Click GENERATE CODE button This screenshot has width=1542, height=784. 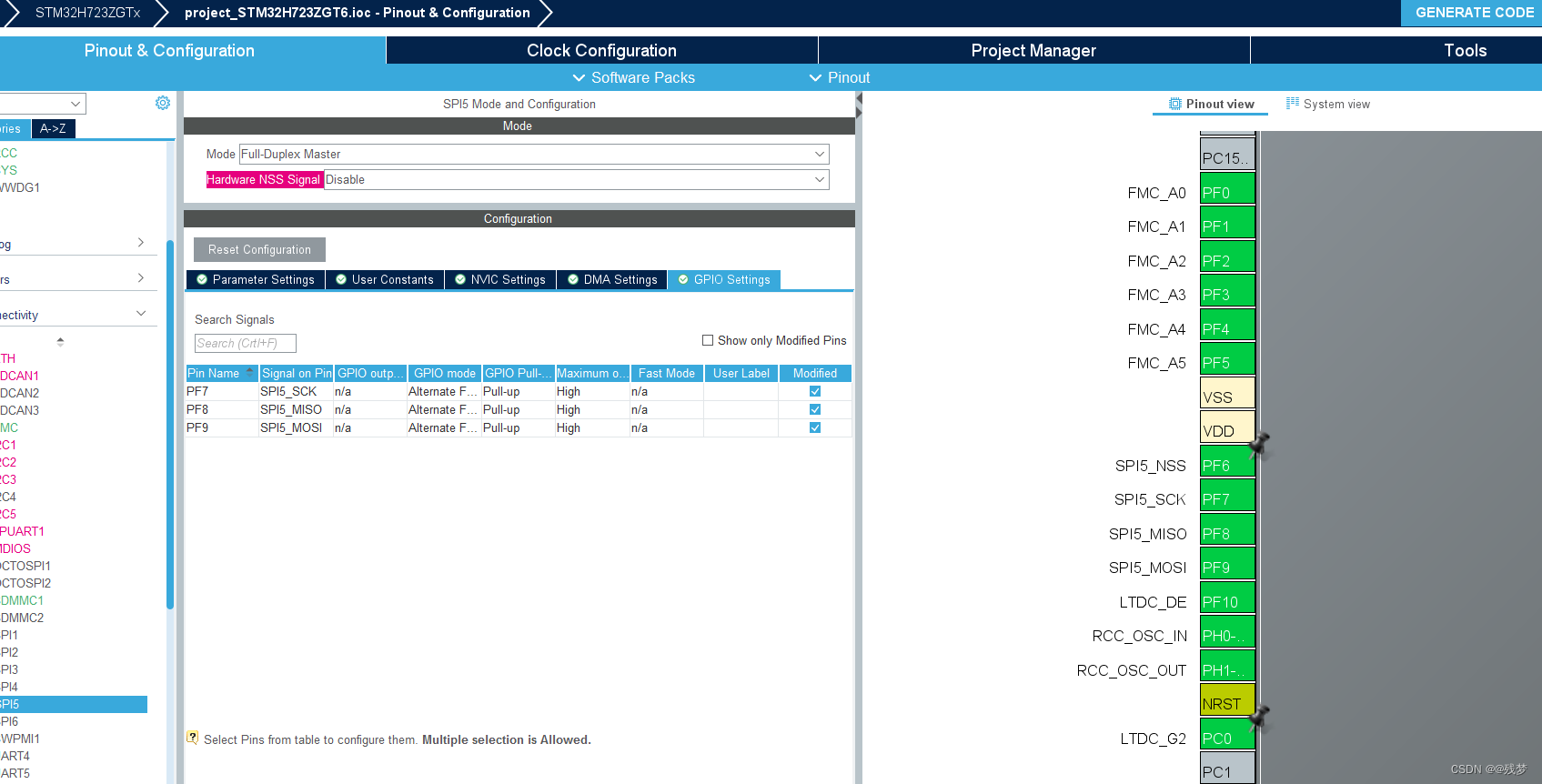(x=1473, y=13)
